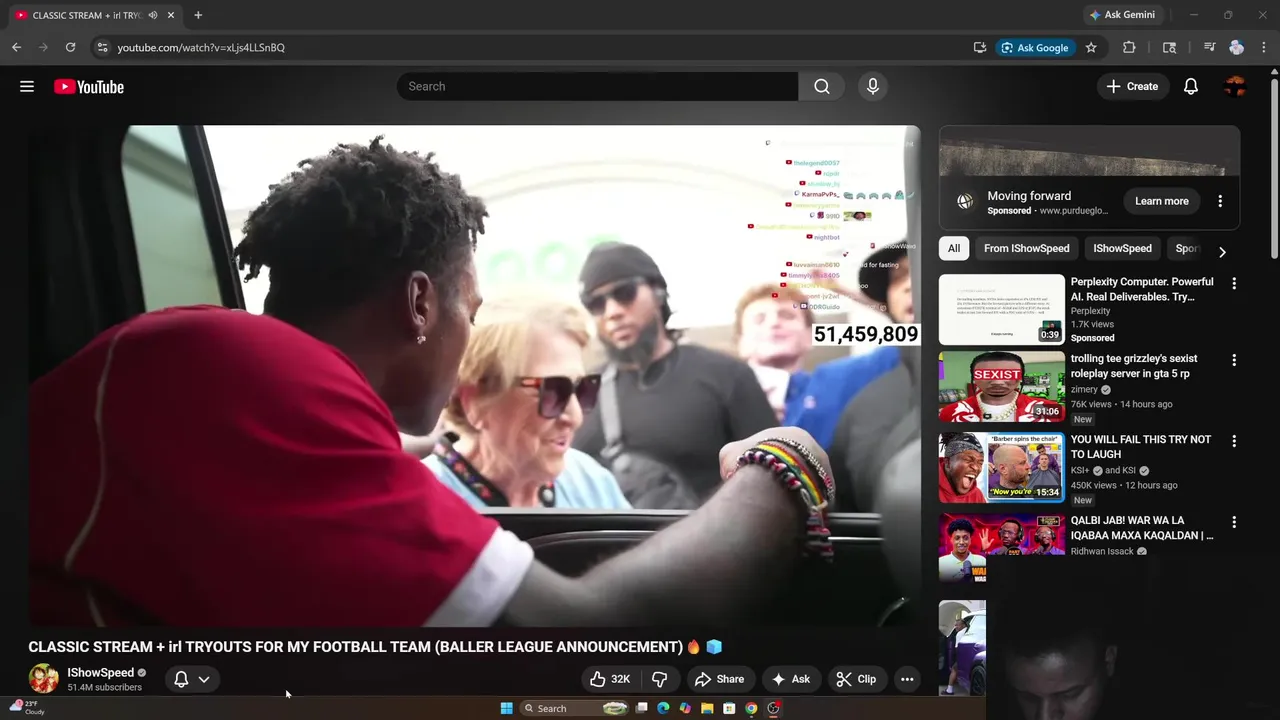Show more filter chips with right chevron
Viewport: 1280px width, 720px height.
[1221, 252]
